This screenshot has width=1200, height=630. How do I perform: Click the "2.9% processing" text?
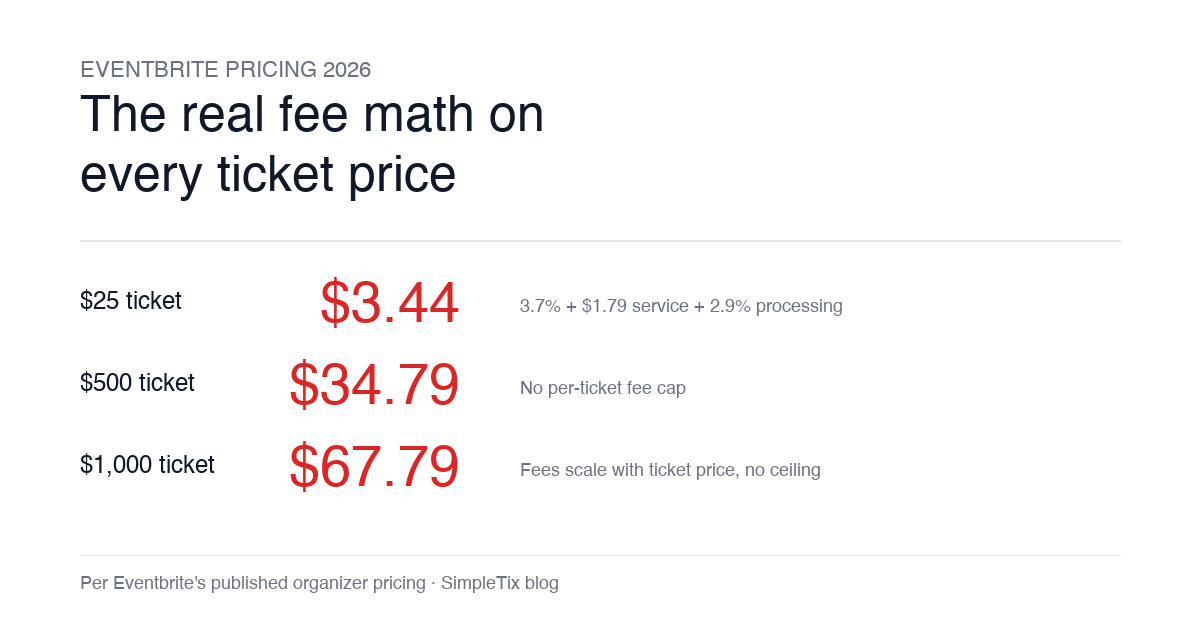tap(776, 306)
